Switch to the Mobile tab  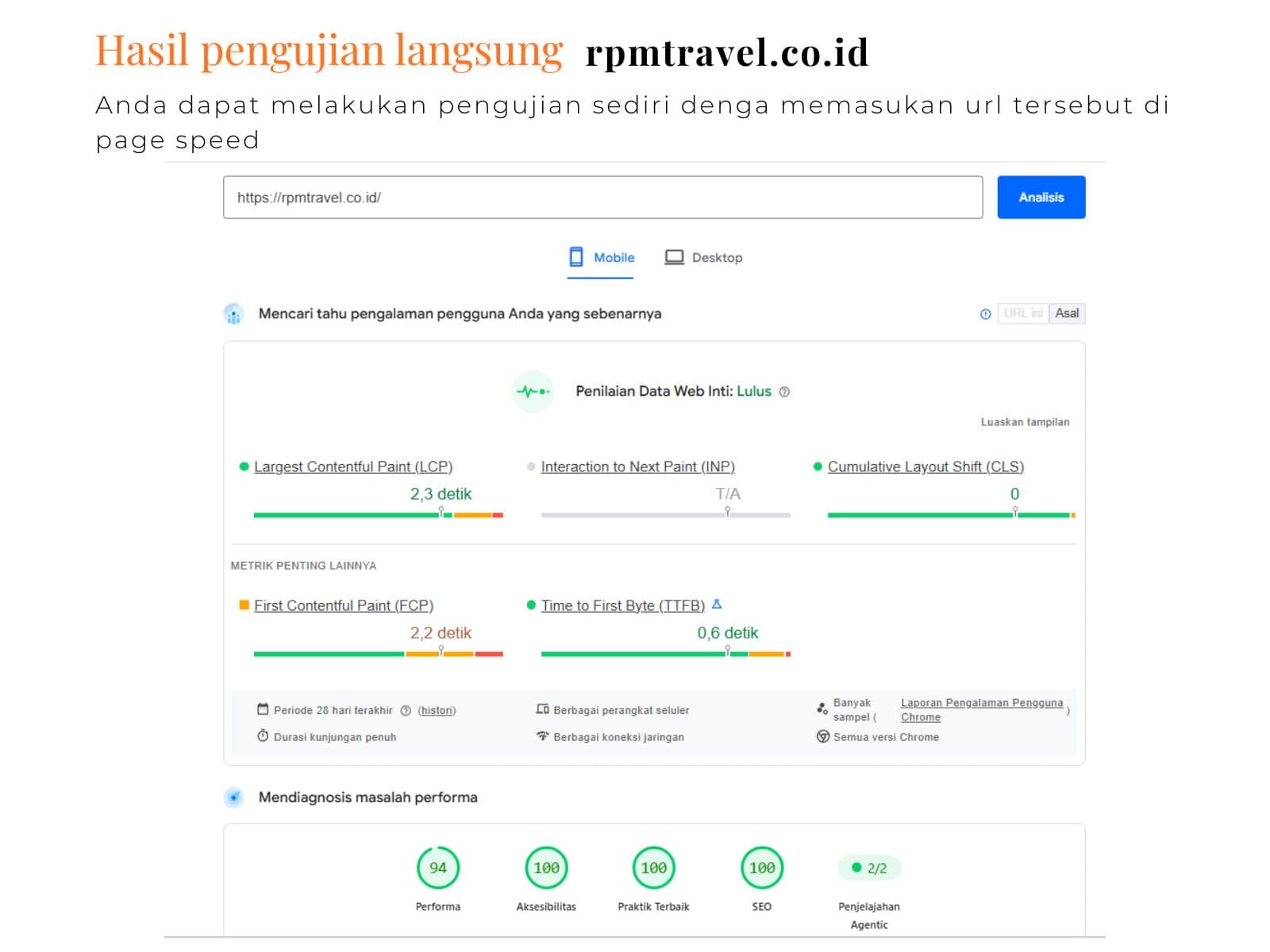coord(601,258)
